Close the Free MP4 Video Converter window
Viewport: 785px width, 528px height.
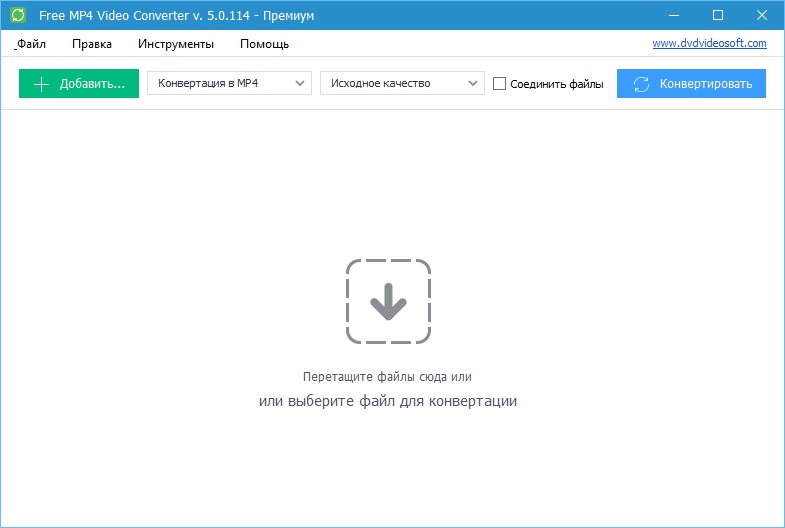pos(761,15)
